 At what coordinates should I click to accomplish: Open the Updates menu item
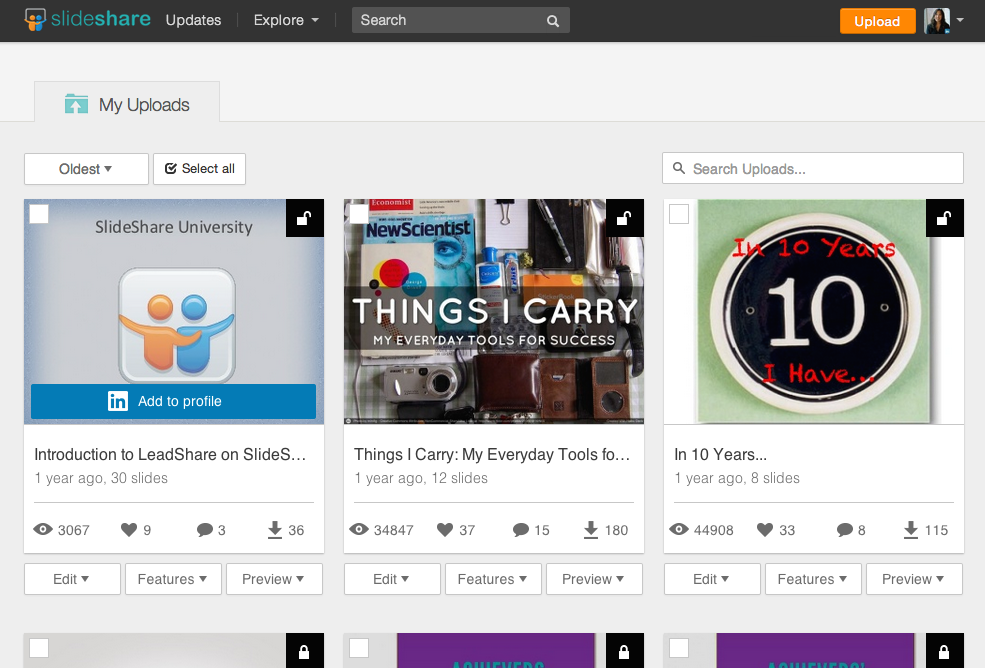point(193,20)
